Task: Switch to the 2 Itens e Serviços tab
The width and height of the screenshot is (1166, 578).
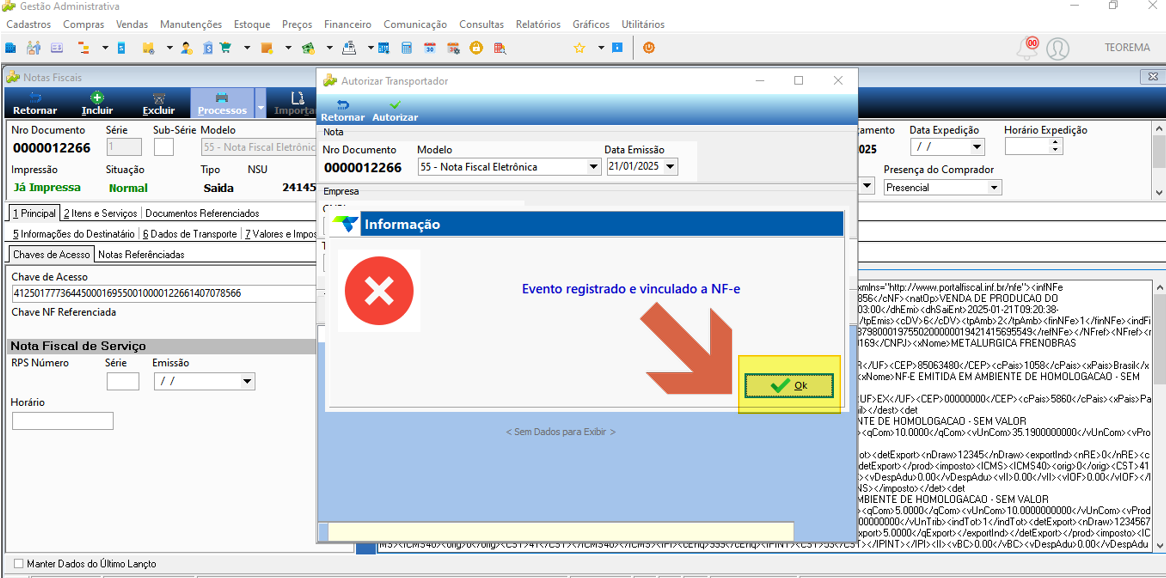Action: [100, 213]
